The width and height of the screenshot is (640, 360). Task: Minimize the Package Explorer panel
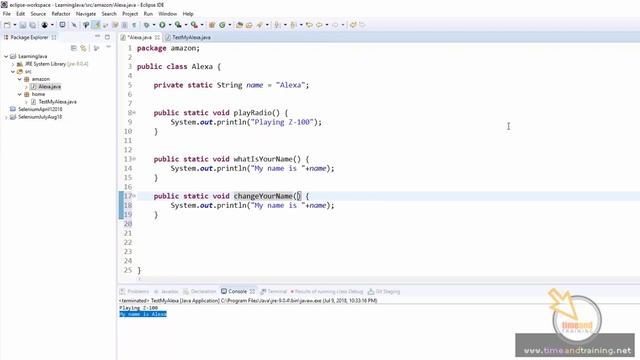click(97, 37)
